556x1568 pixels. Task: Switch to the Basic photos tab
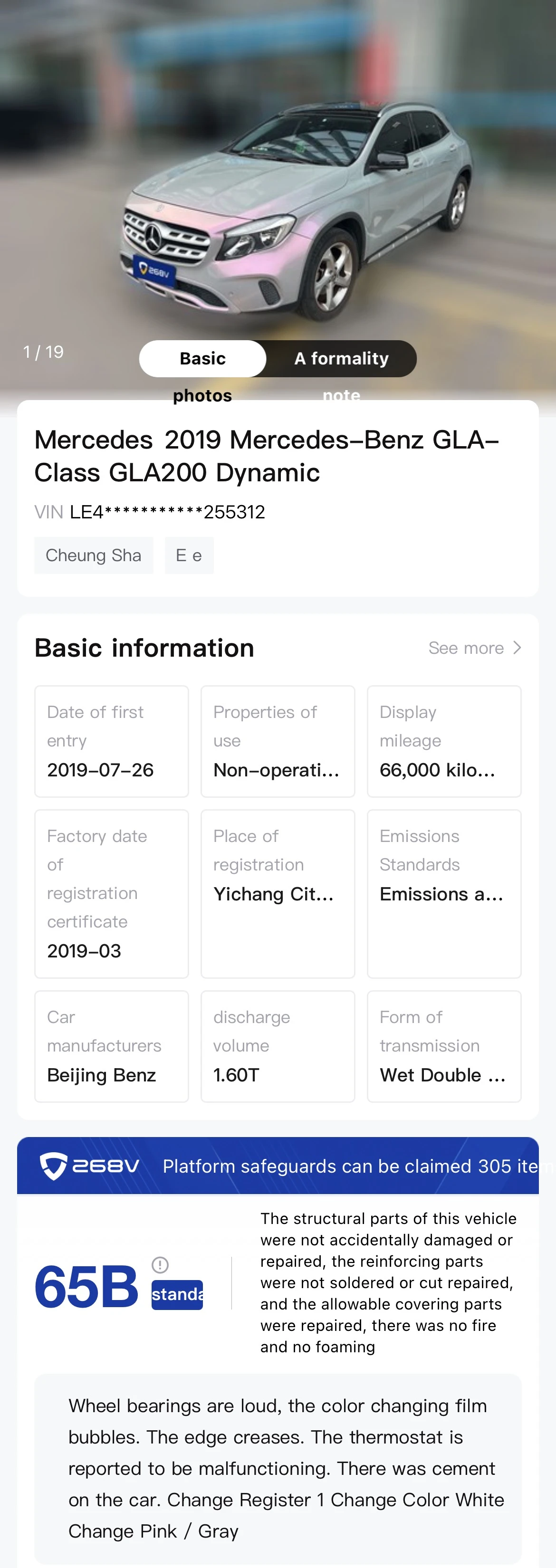203,359
